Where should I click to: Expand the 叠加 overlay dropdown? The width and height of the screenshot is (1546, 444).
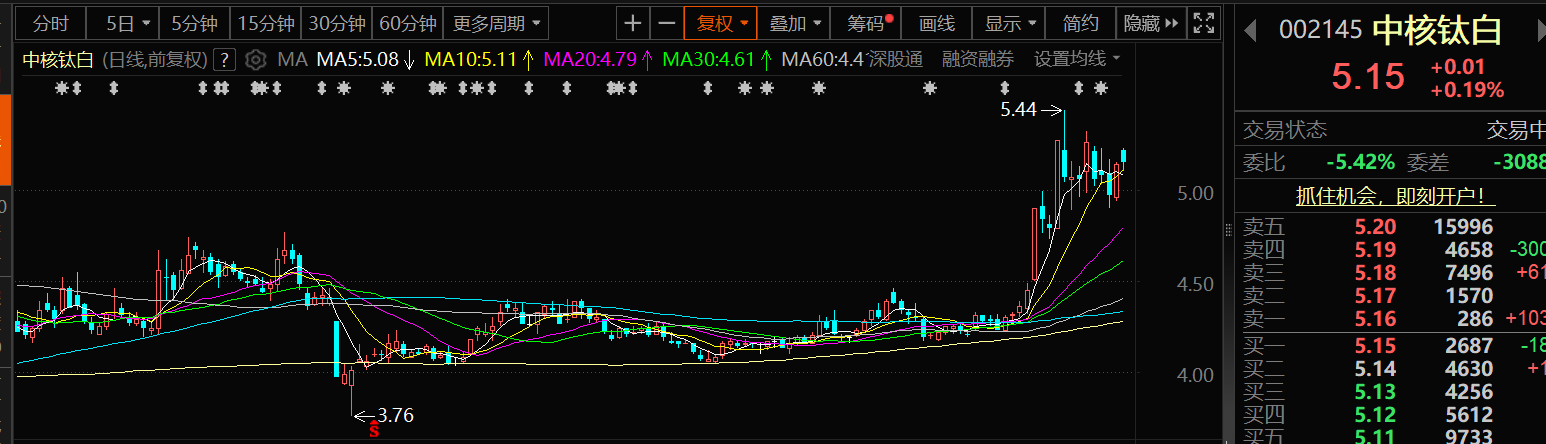tap(795, 23)
